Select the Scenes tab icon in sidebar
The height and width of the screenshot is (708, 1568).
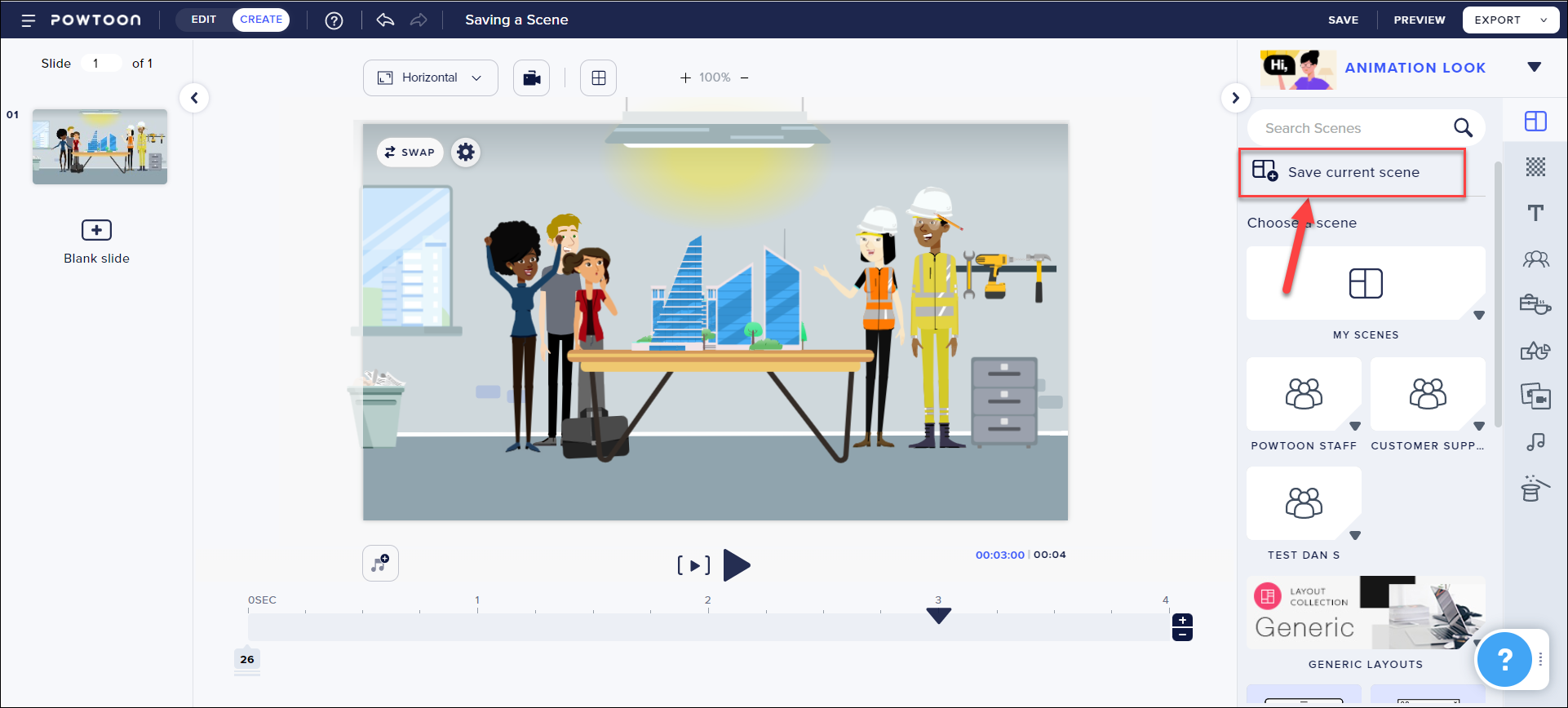pyautogui.click(x=1535, y=122)
